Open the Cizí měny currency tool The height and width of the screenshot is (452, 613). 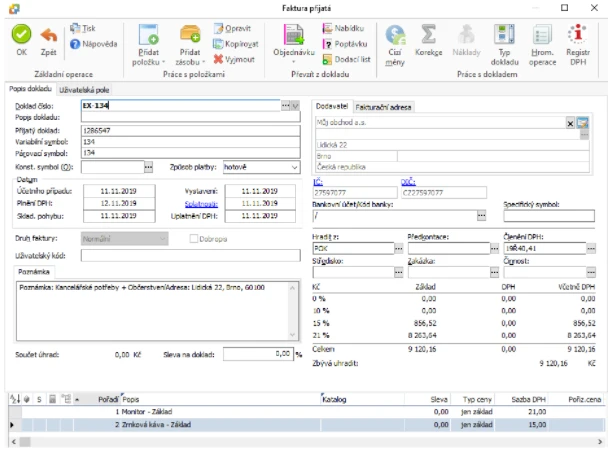point(395,45)
